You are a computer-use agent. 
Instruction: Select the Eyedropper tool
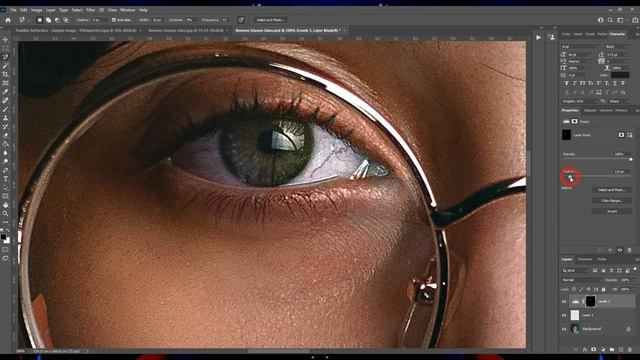point(5,91)
